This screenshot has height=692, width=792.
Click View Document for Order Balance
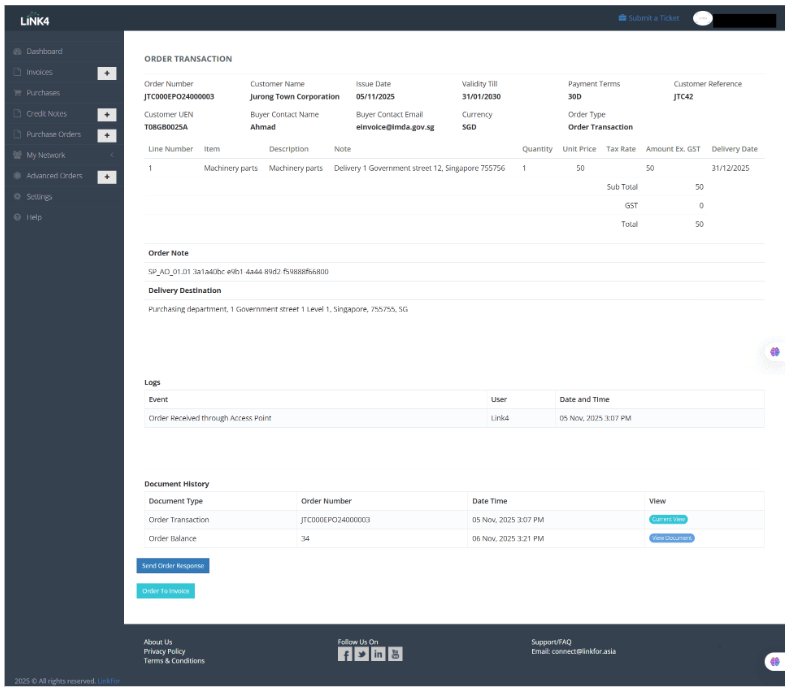click(671, 538)
